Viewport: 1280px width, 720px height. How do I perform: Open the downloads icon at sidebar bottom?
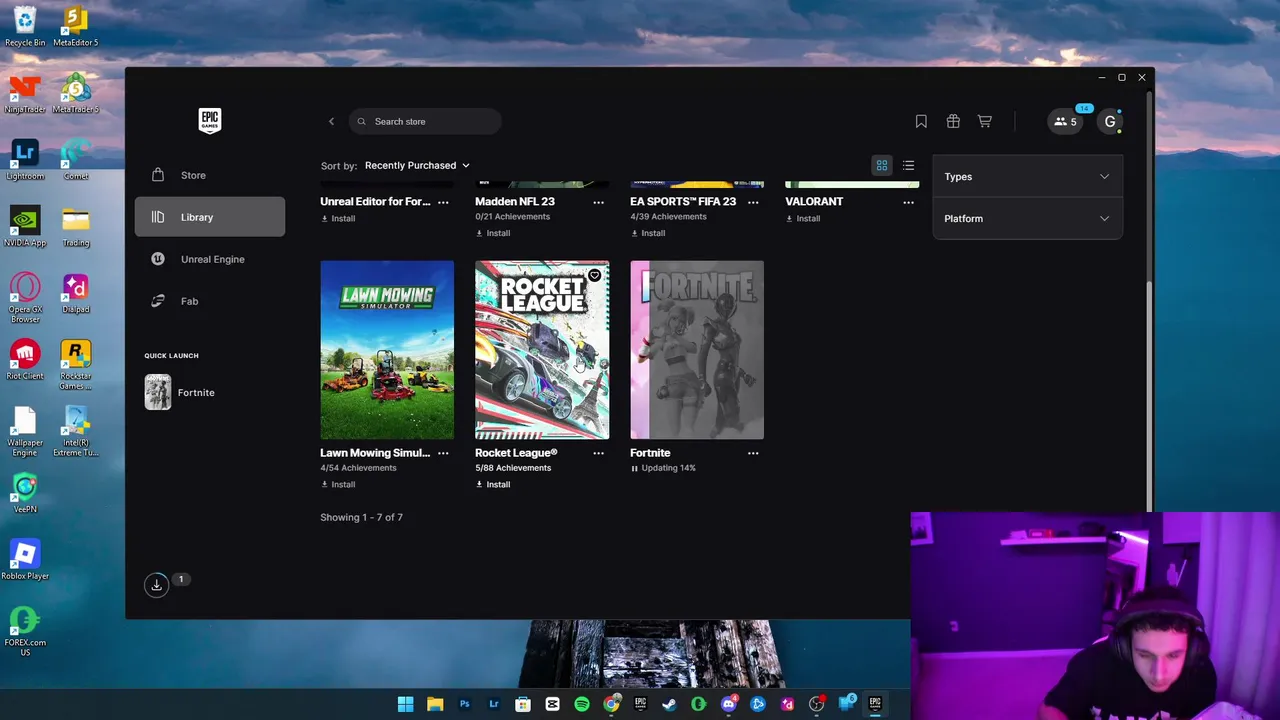[156, 585]
